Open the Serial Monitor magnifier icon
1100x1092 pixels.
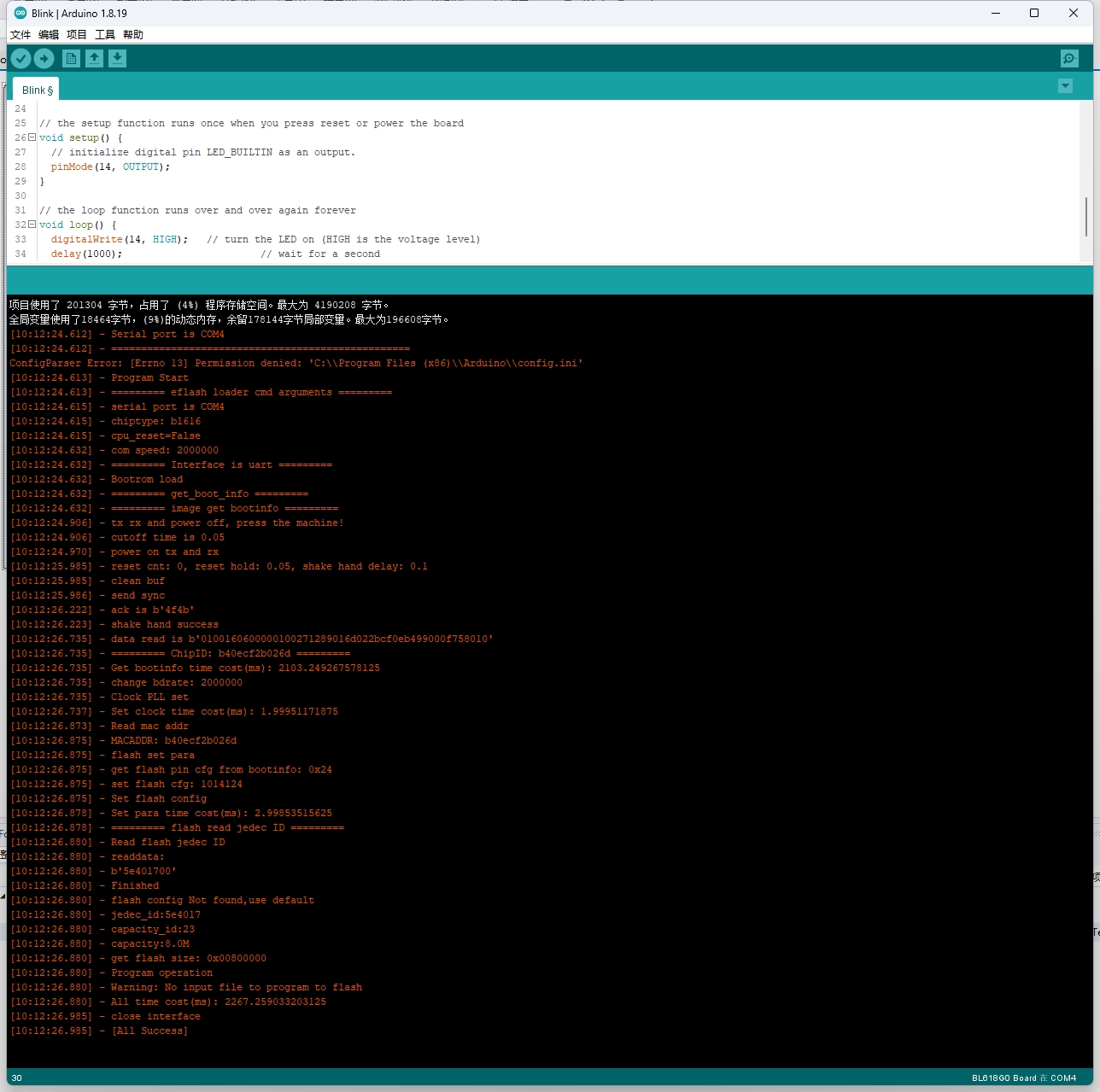1069,58
